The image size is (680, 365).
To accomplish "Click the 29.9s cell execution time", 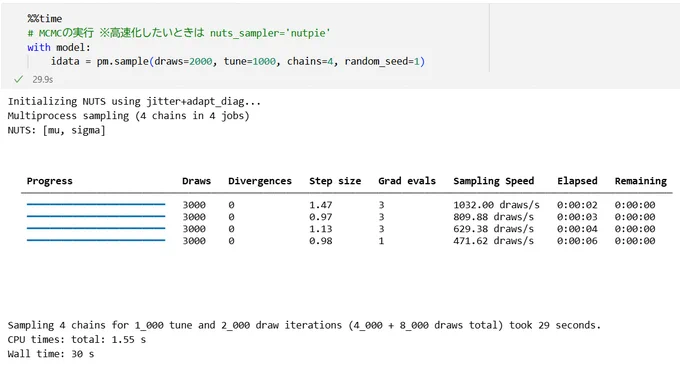I will tap(42, 80).
